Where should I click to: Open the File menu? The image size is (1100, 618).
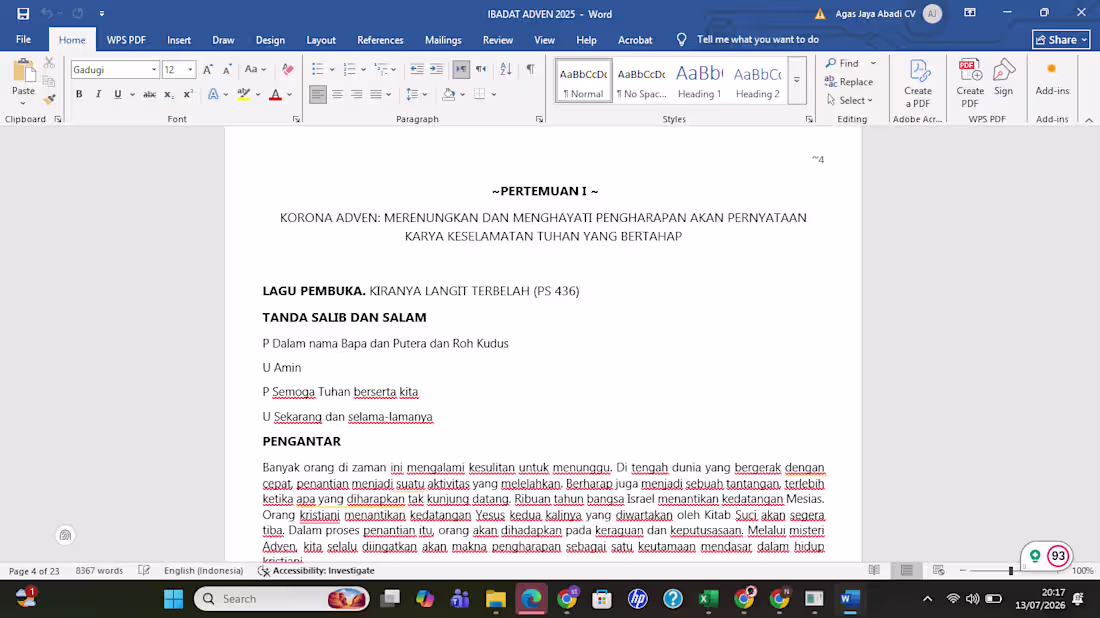pos(23,40)
